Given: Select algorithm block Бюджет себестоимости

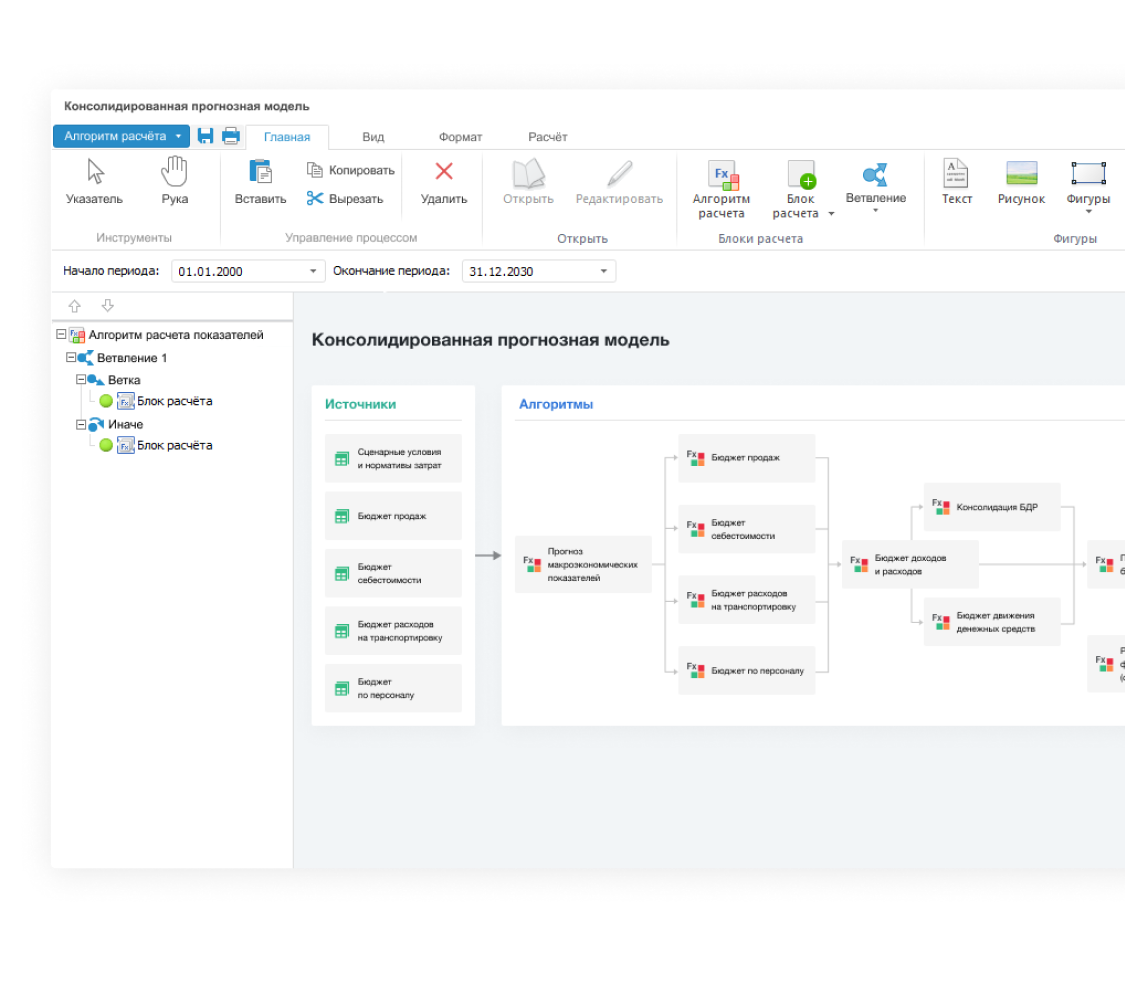Looking at the screenshot, I should 747,529.
